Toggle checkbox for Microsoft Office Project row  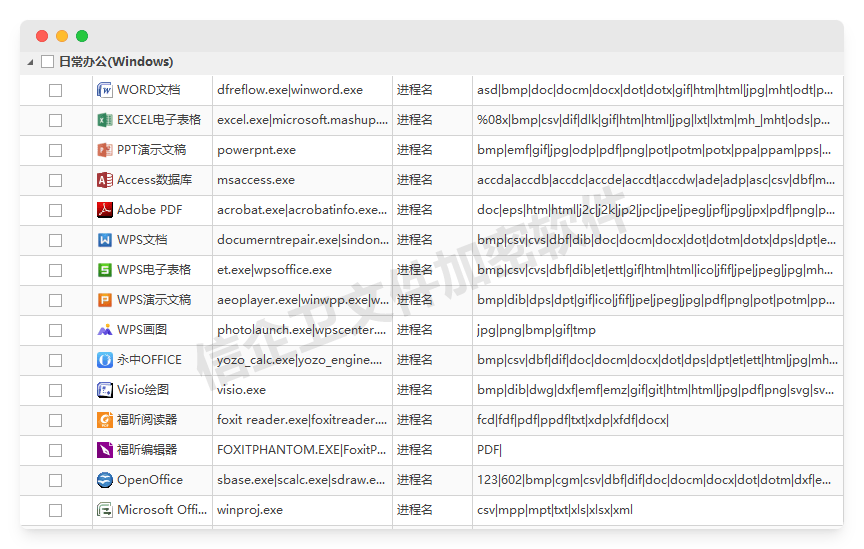(56, 510)
